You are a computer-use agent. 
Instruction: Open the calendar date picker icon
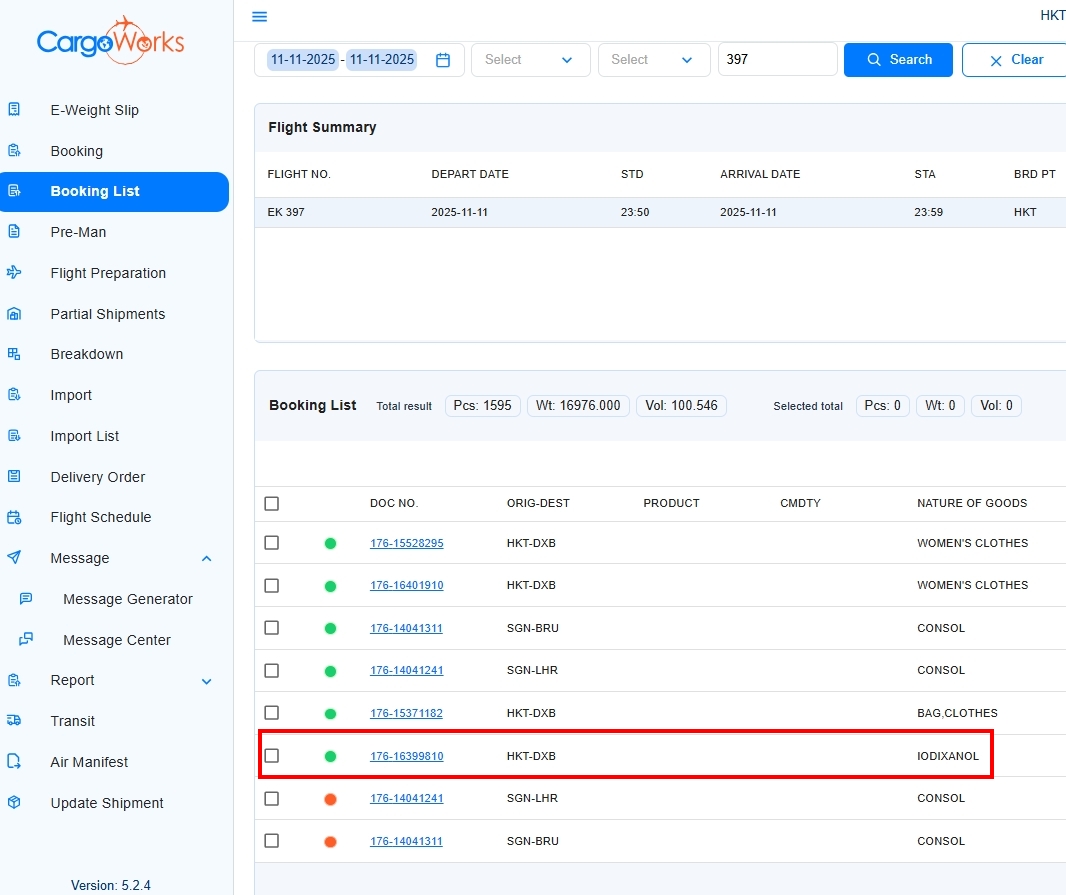[443, 60]
